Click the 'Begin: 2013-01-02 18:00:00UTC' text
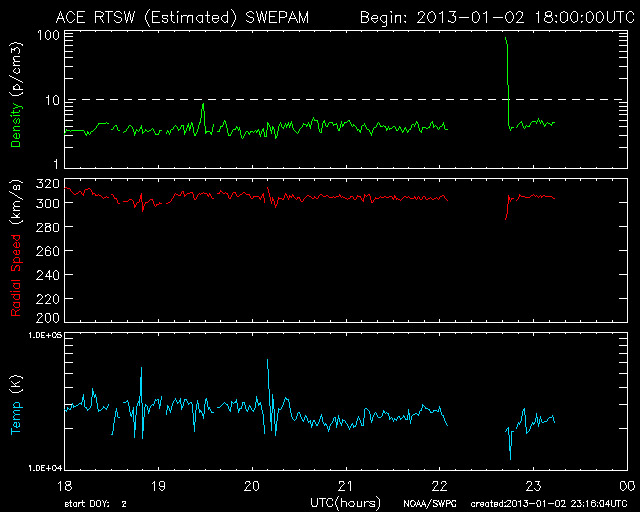640x512 pixels. click(x=498, y=18)
